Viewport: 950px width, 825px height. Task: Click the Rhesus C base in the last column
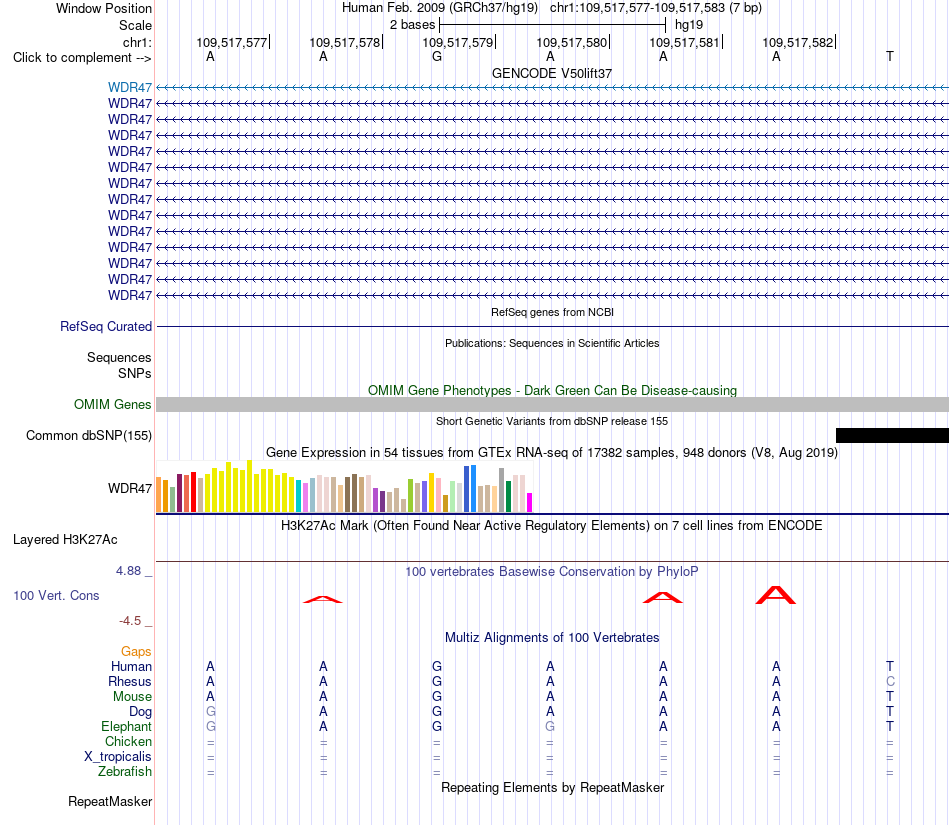890,681
